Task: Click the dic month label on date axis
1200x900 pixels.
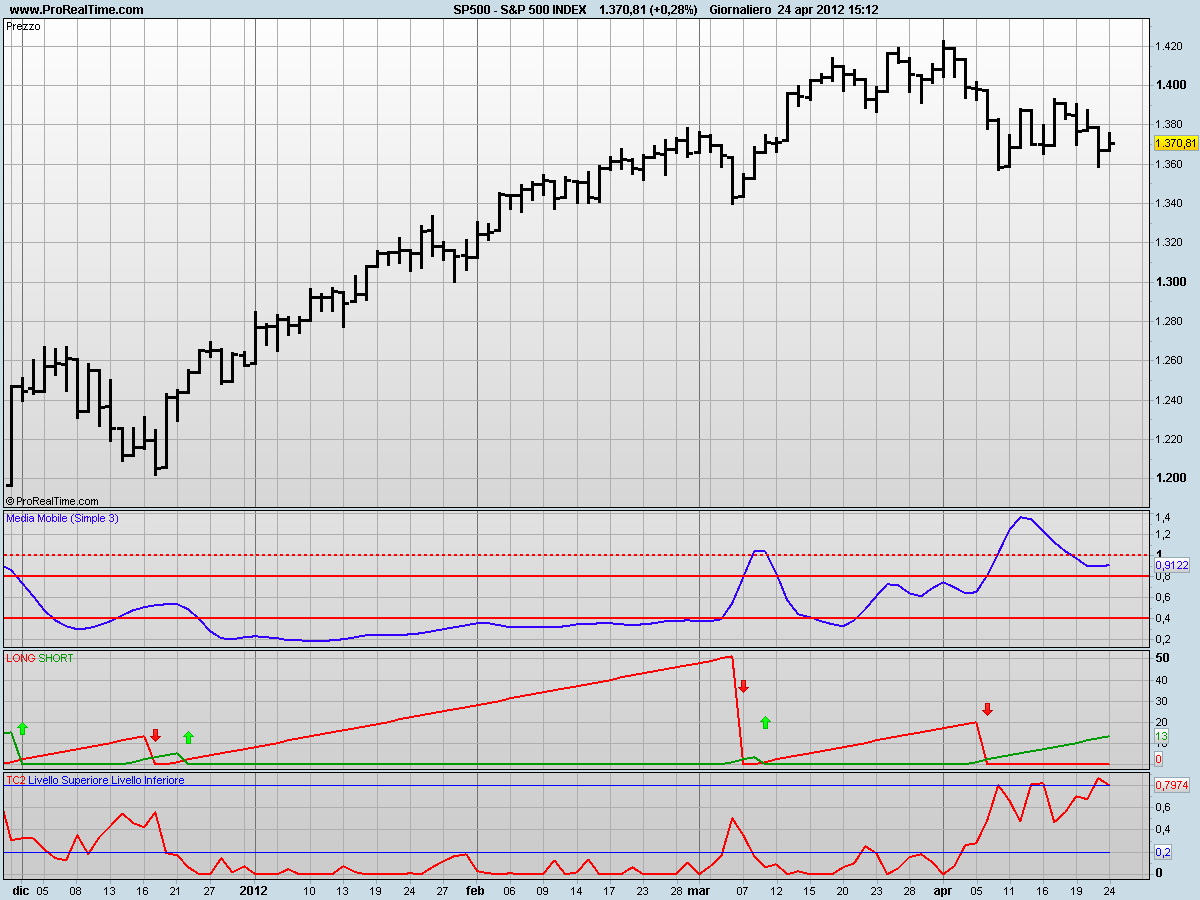Action: (x=19, y=889)
